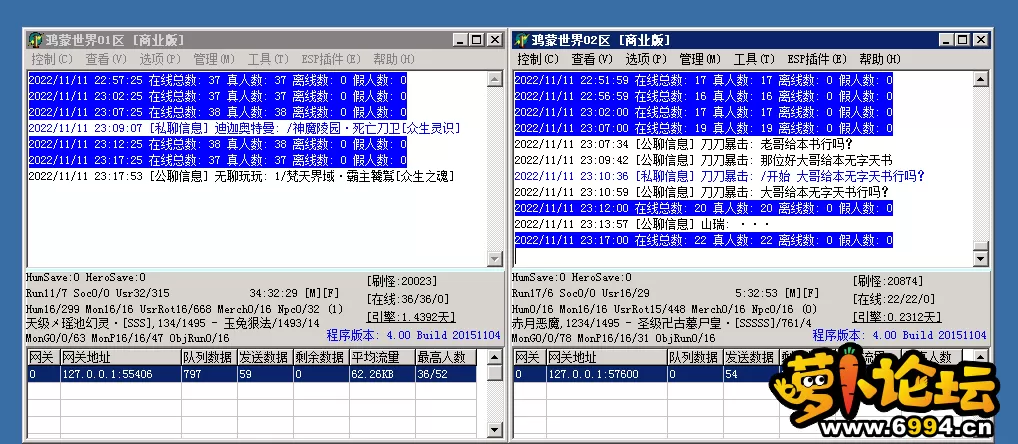Open 帮助(H) menu in 02区 window

point(880,59)
